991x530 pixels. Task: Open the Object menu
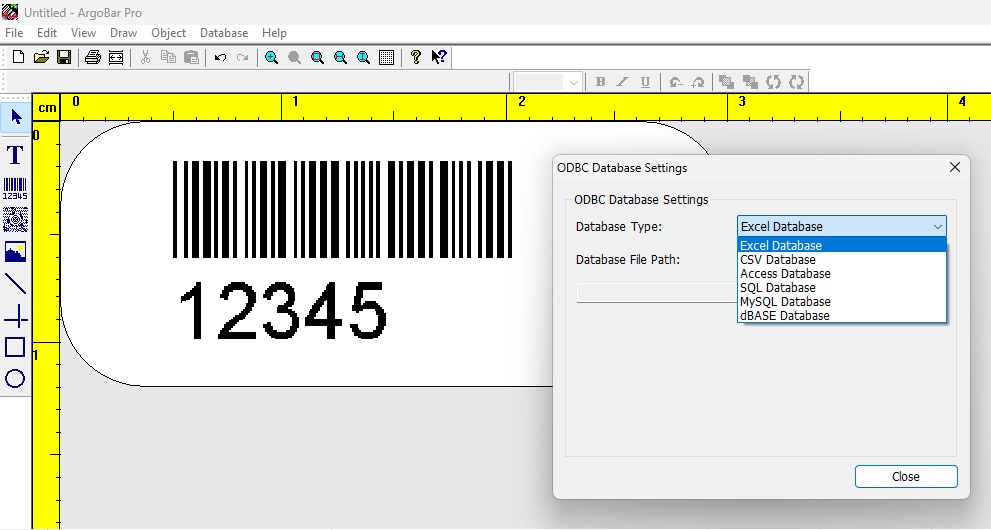point(168,33)
